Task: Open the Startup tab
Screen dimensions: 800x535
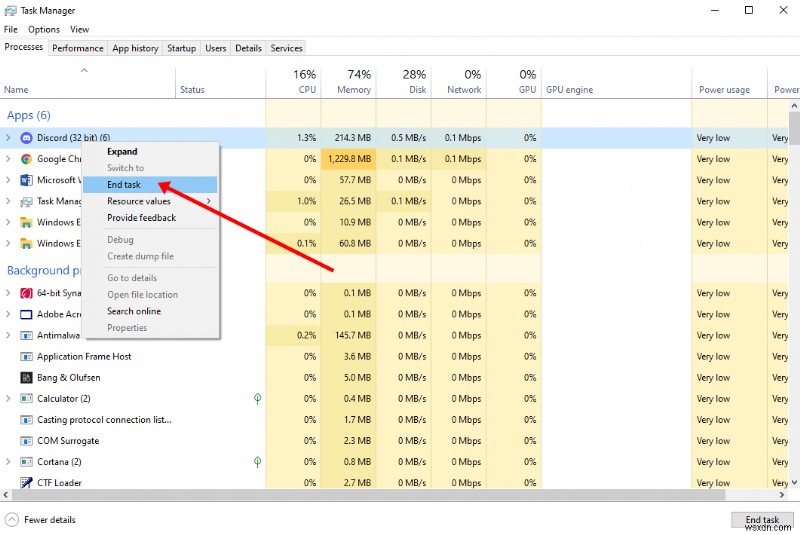Action: pyautogui.click(x=182, y=48)
